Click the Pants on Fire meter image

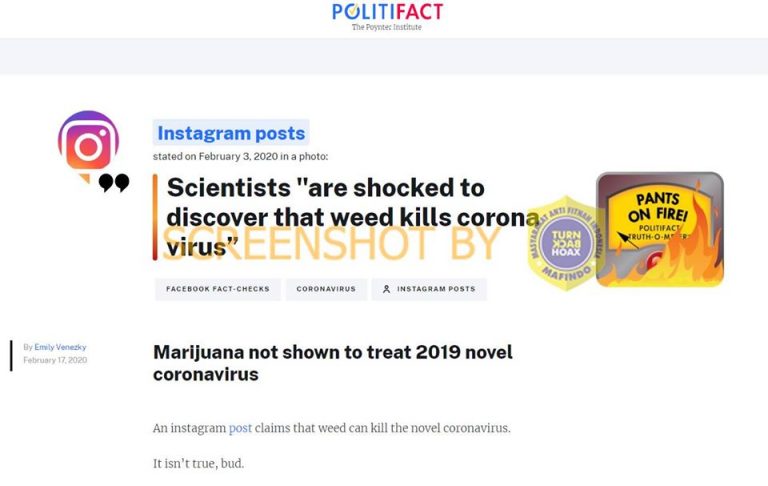pos(660,229)
